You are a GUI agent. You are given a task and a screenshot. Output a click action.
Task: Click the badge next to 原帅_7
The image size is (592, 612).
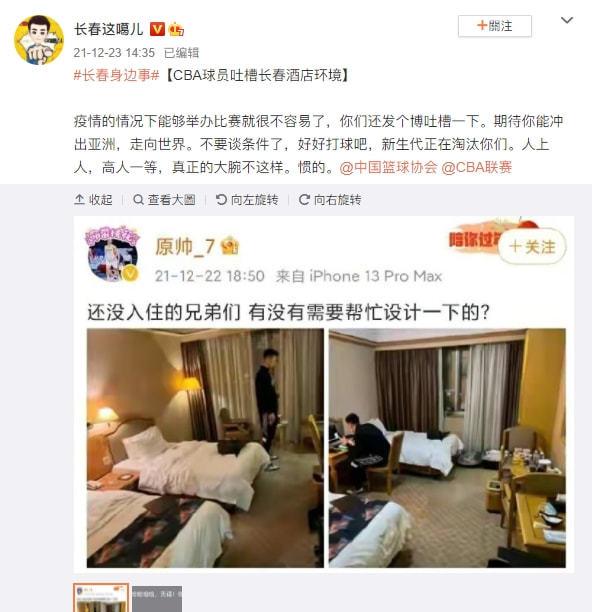tap(230, 246)
